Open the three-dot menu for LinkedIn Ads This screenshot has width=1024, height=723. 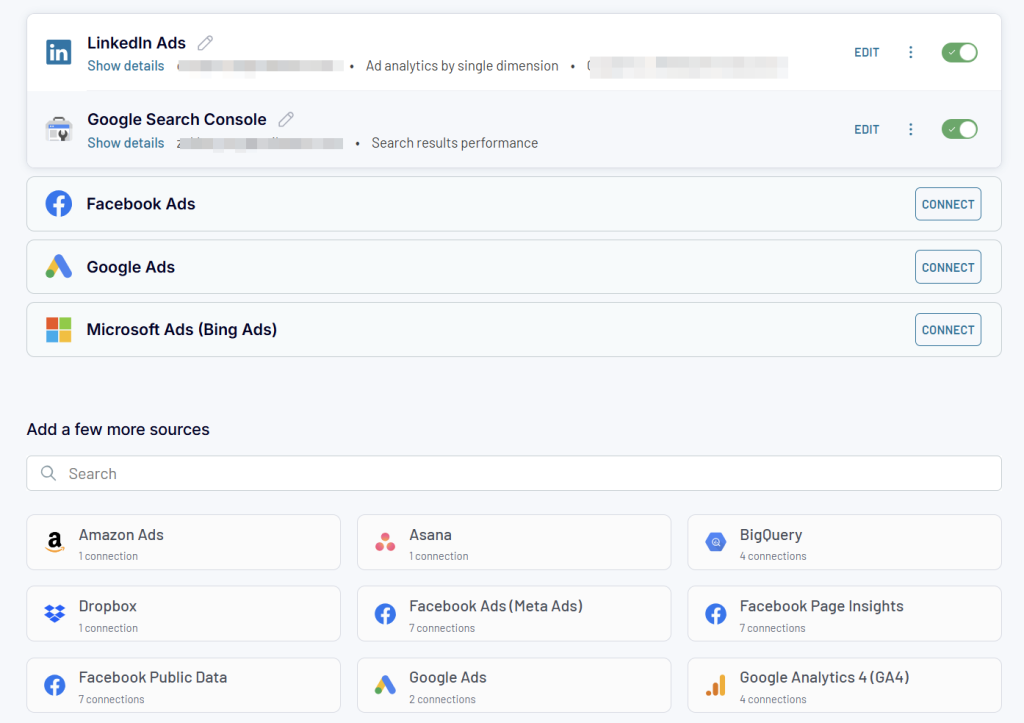tap(910, 52)
